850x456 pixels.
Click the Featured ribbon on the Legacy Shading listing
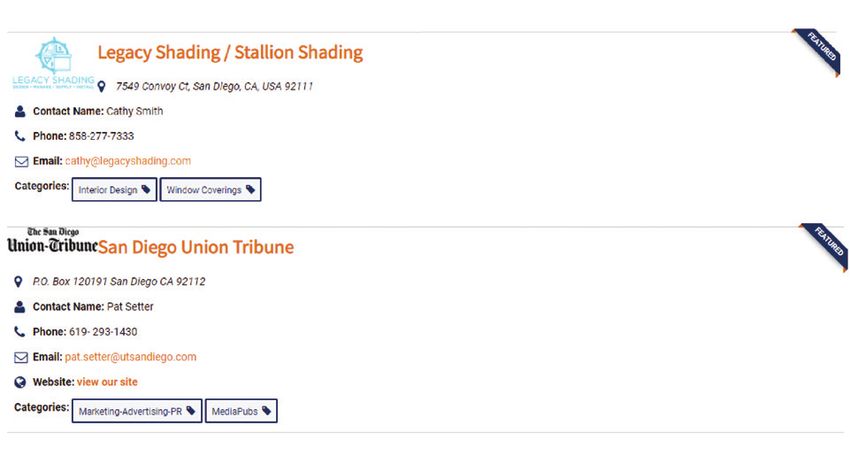click(x=816, y=52)
